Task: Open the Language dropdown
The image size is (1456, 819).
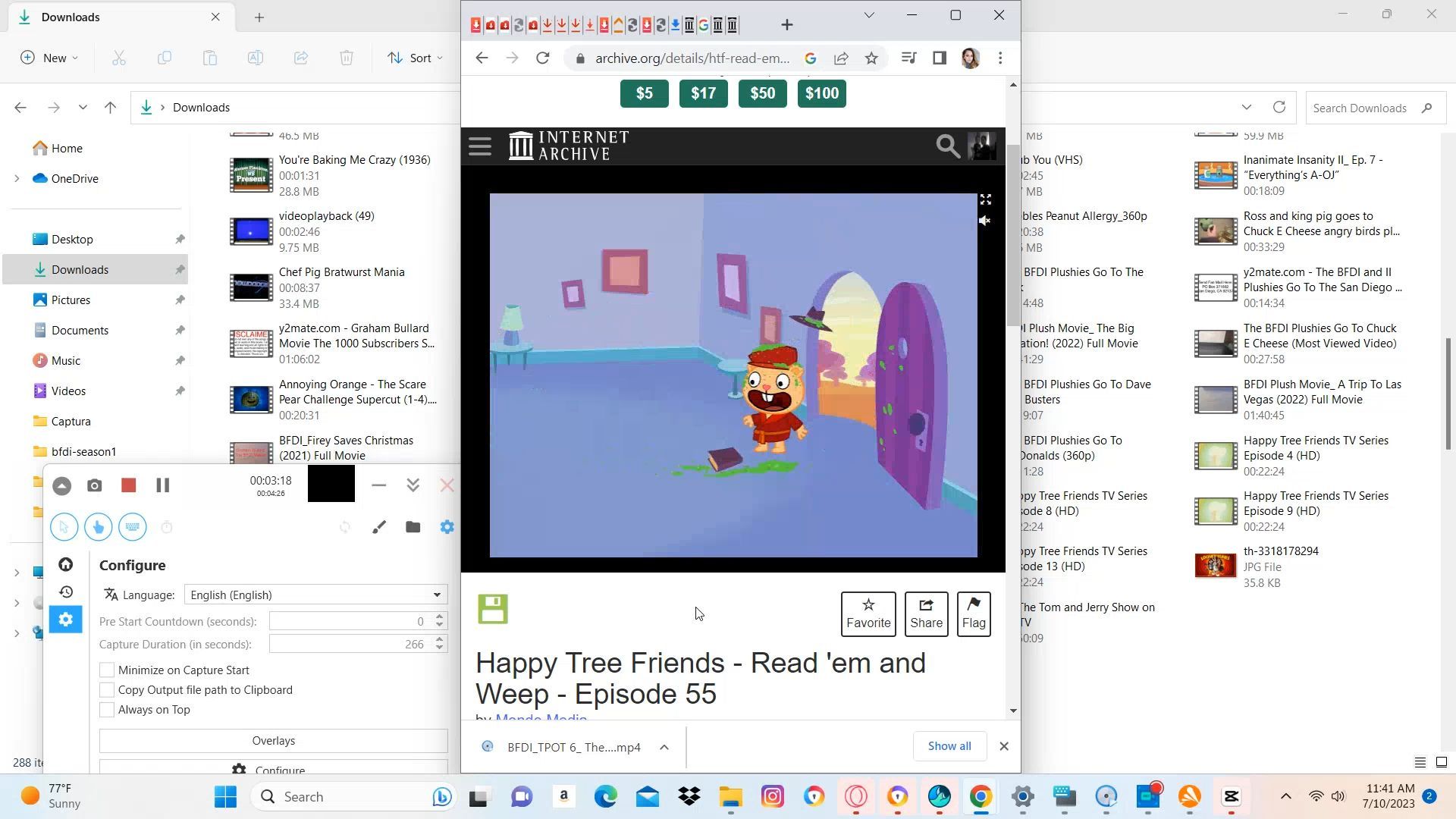Action: (x=315, y=595)
